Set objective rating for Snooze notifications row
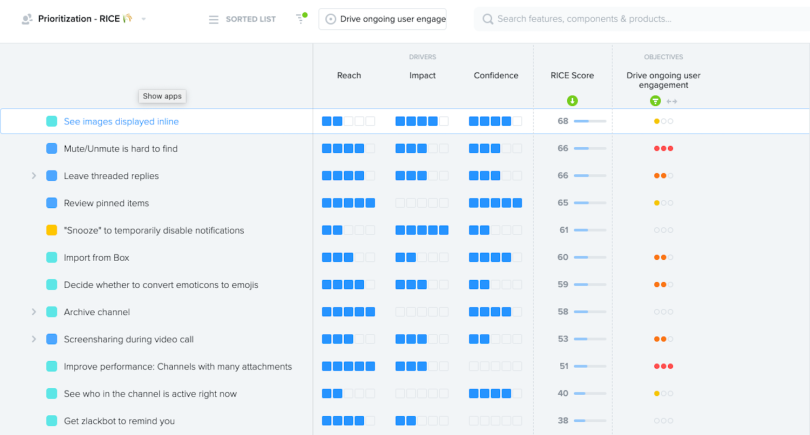 tap(663, 230)
